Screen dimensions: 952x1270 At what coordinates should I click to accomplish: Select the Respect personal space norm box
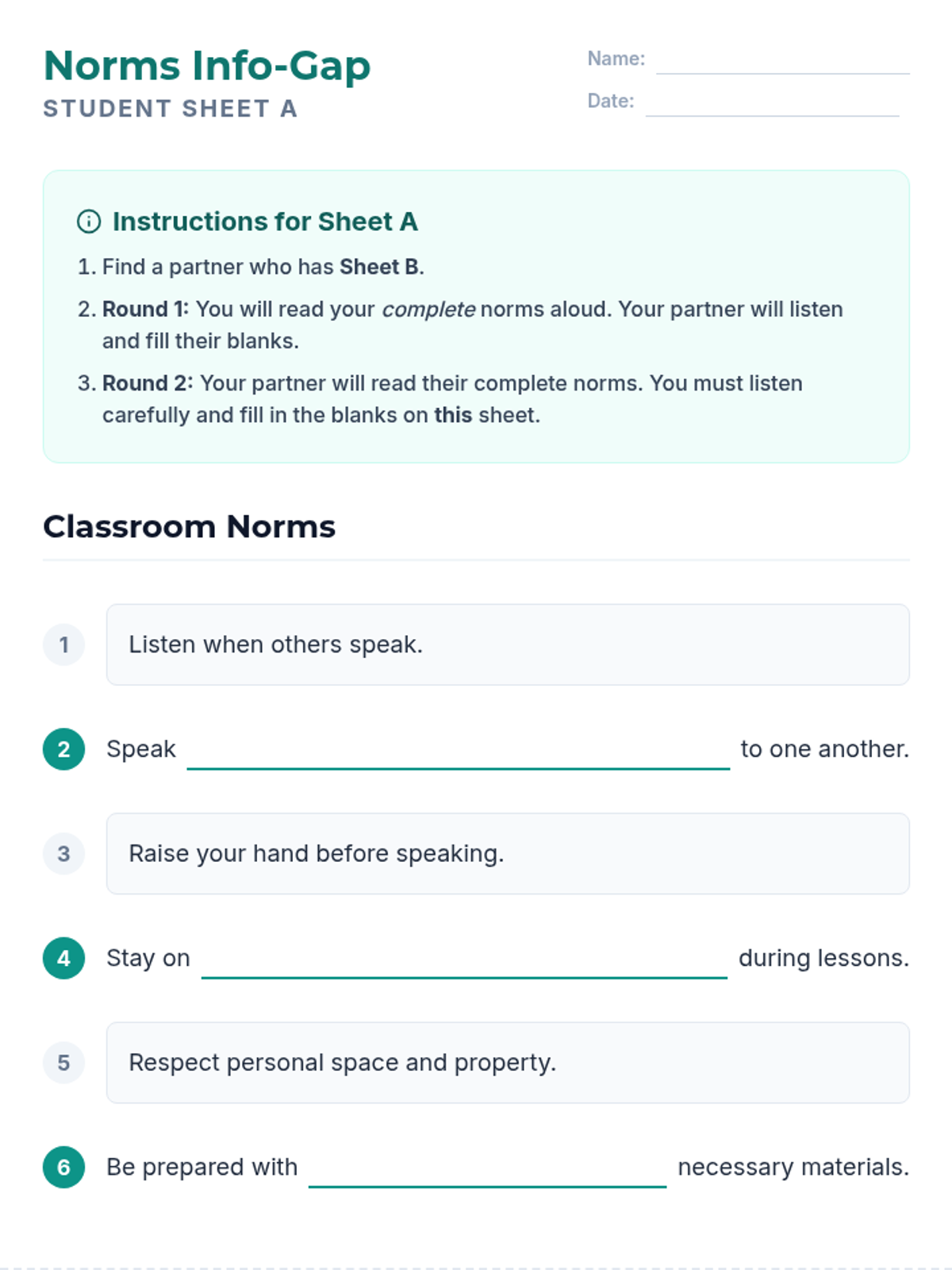(508, 1063)
